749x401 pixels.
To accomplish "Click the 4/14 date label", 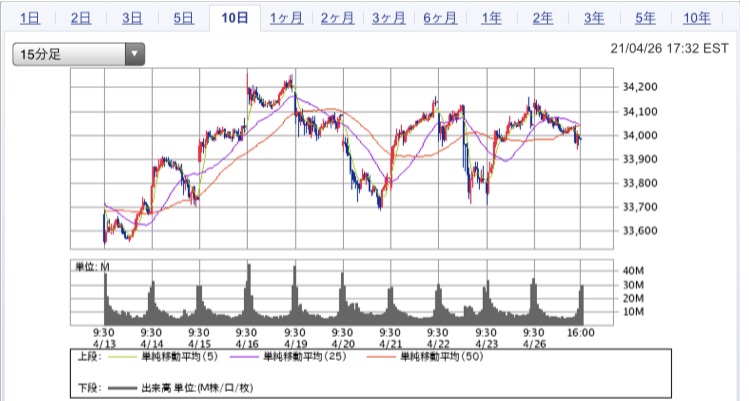I will click(152, 344).
